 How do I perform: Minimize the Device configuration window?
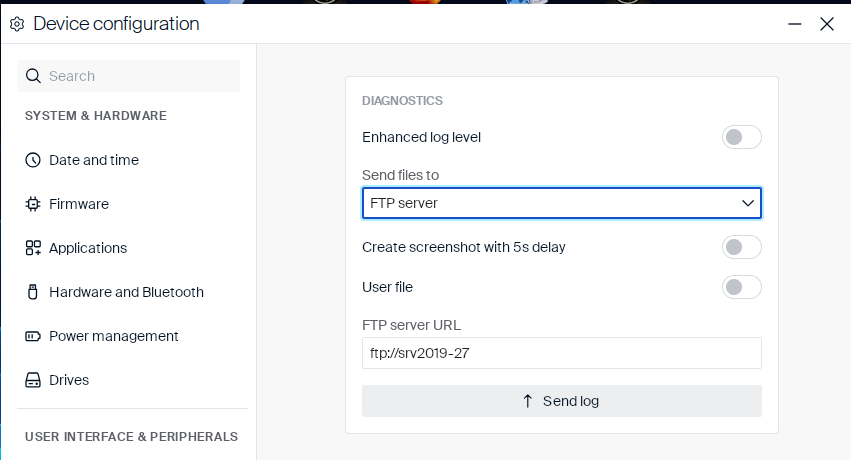click(795, 24)
